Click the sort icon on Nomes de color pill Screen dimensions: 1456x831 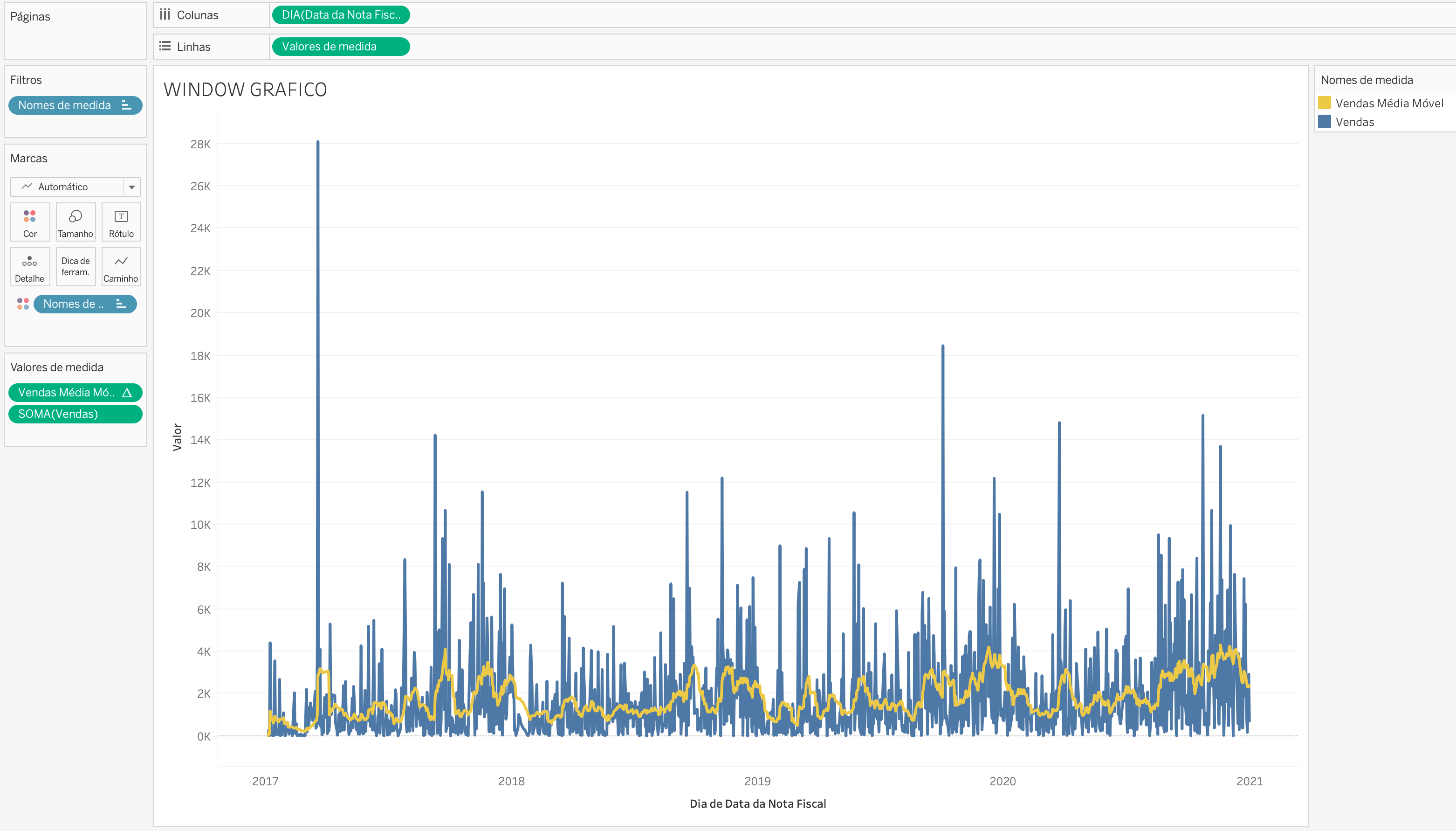(120, 304)
